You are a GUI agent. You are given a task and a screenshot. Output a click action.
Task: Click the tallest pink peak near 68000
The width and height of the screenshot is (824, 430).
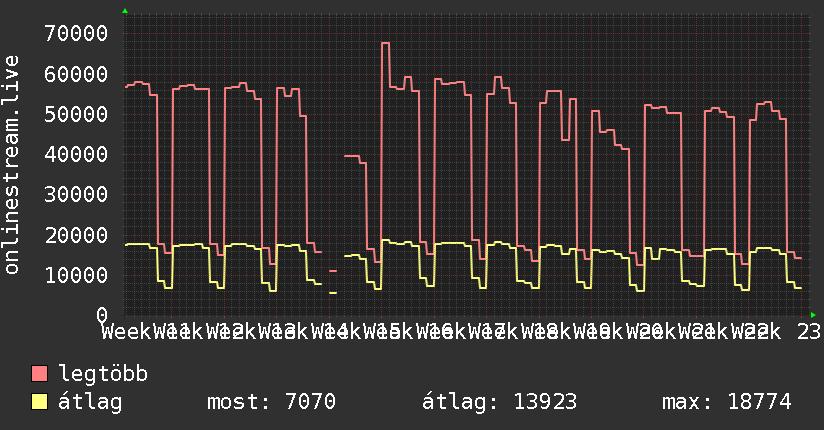click(386, 43)
